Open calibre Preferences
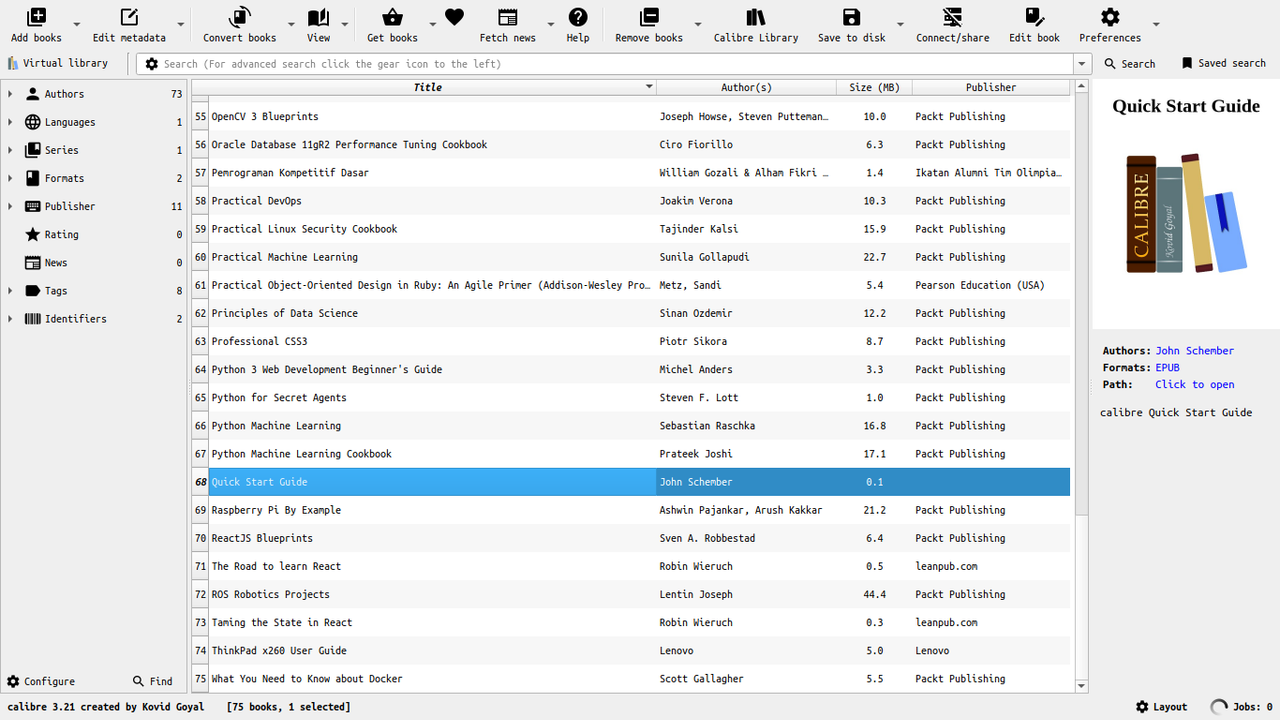1280x720 pixels. click(x=1109, y=18)
